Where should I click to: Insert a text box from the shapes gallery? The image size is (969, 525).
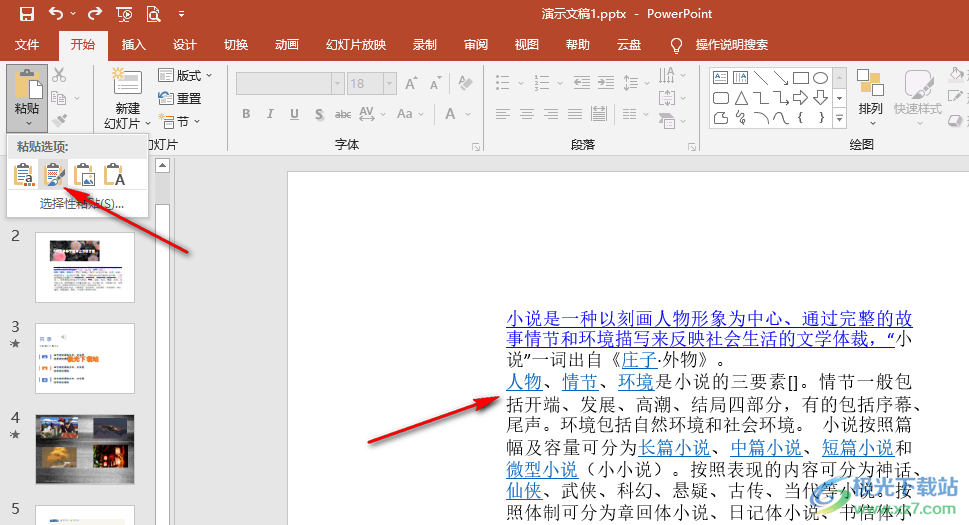[x=720, y=78]
